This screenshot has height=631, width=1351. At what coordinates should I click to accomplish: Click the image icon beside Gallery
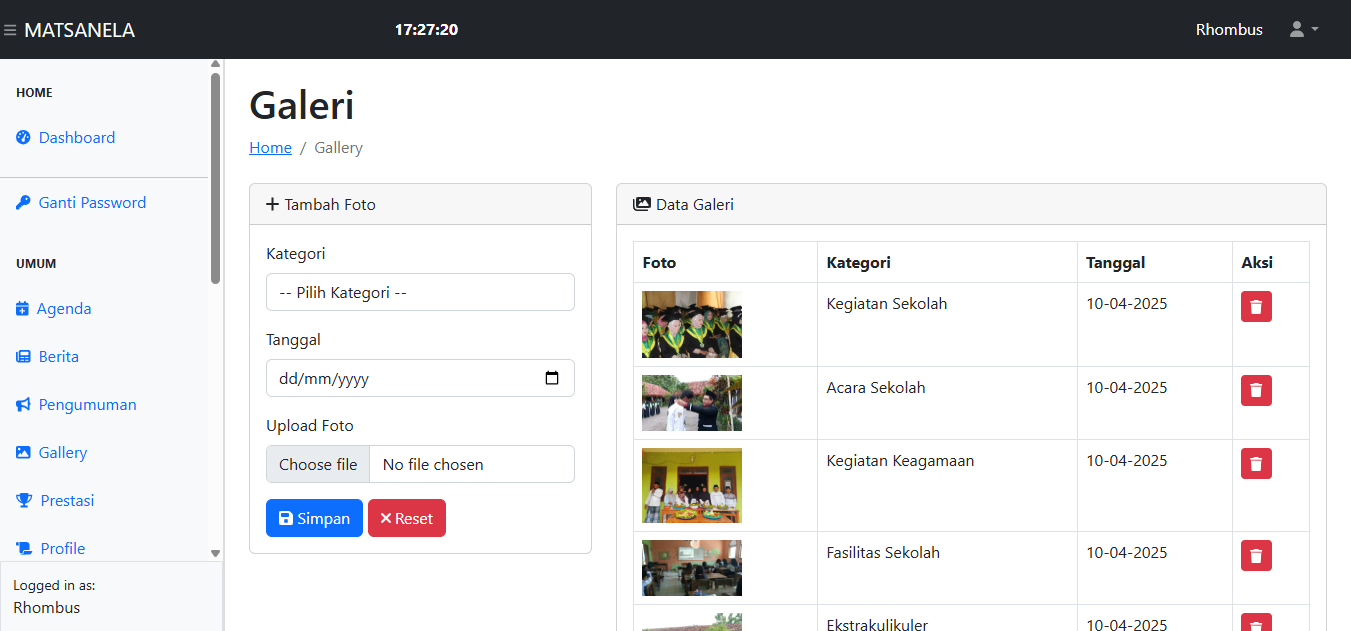(23, 453)
